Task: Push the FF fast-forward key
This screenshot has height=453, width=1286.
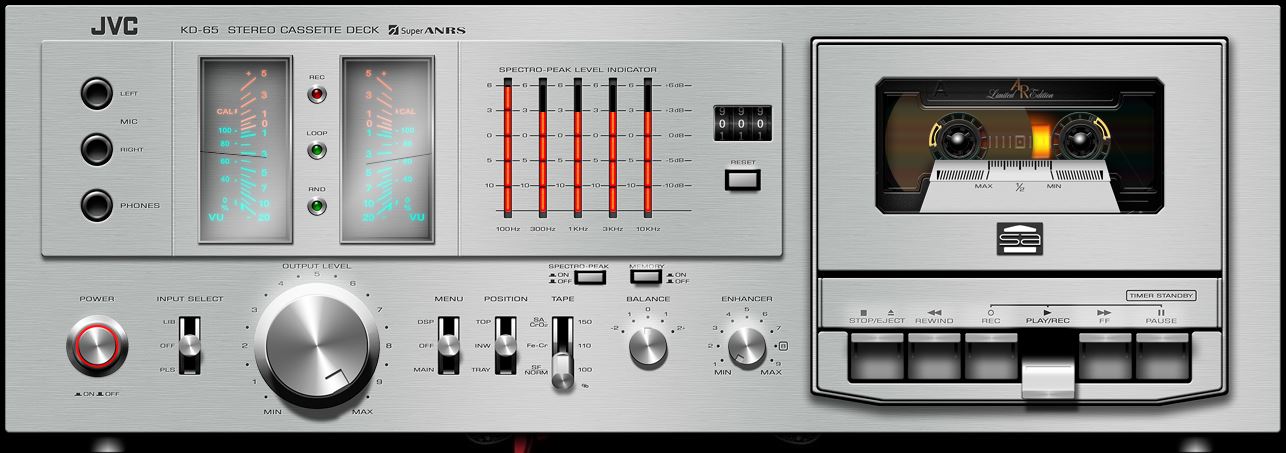Action: (x=1105, y=357)
